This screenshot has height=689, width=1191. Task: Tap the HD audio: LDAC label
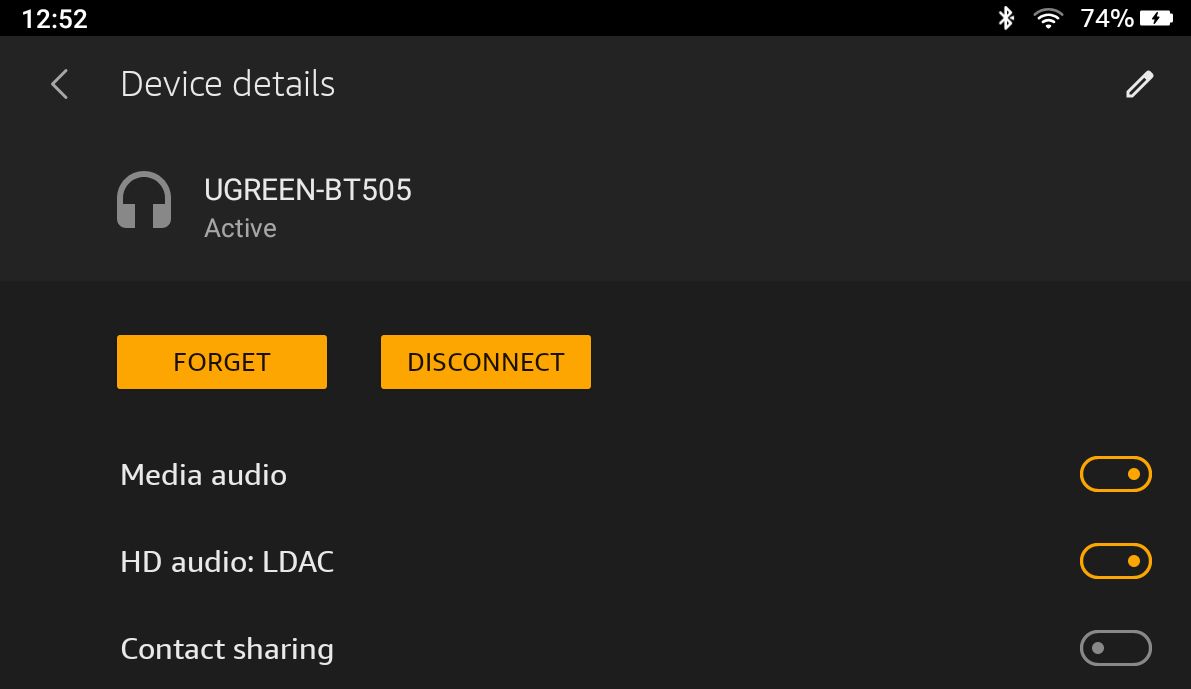click(227, 561)
